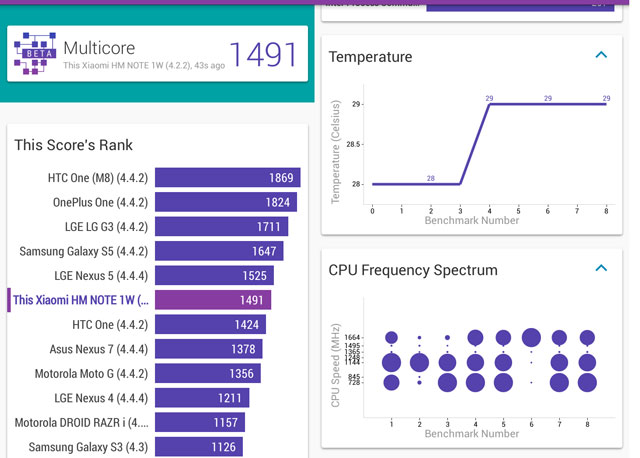Click the 'LGE Nexus 4 (4.4.4)' label
The image size is (640, 458).
click(101, 398)
